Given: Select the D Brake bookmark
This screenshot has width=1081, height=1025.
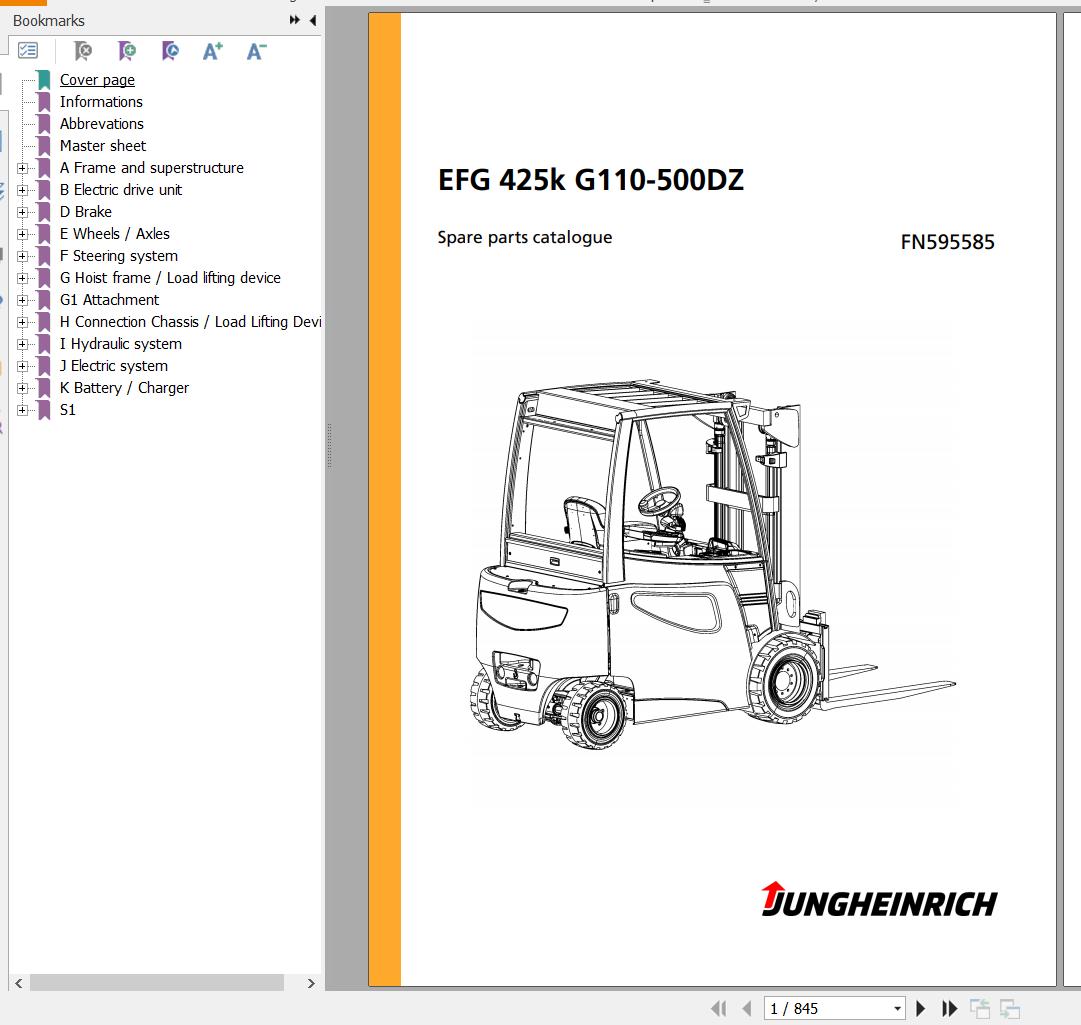Looking at the screenshot, I should [86, 212].
